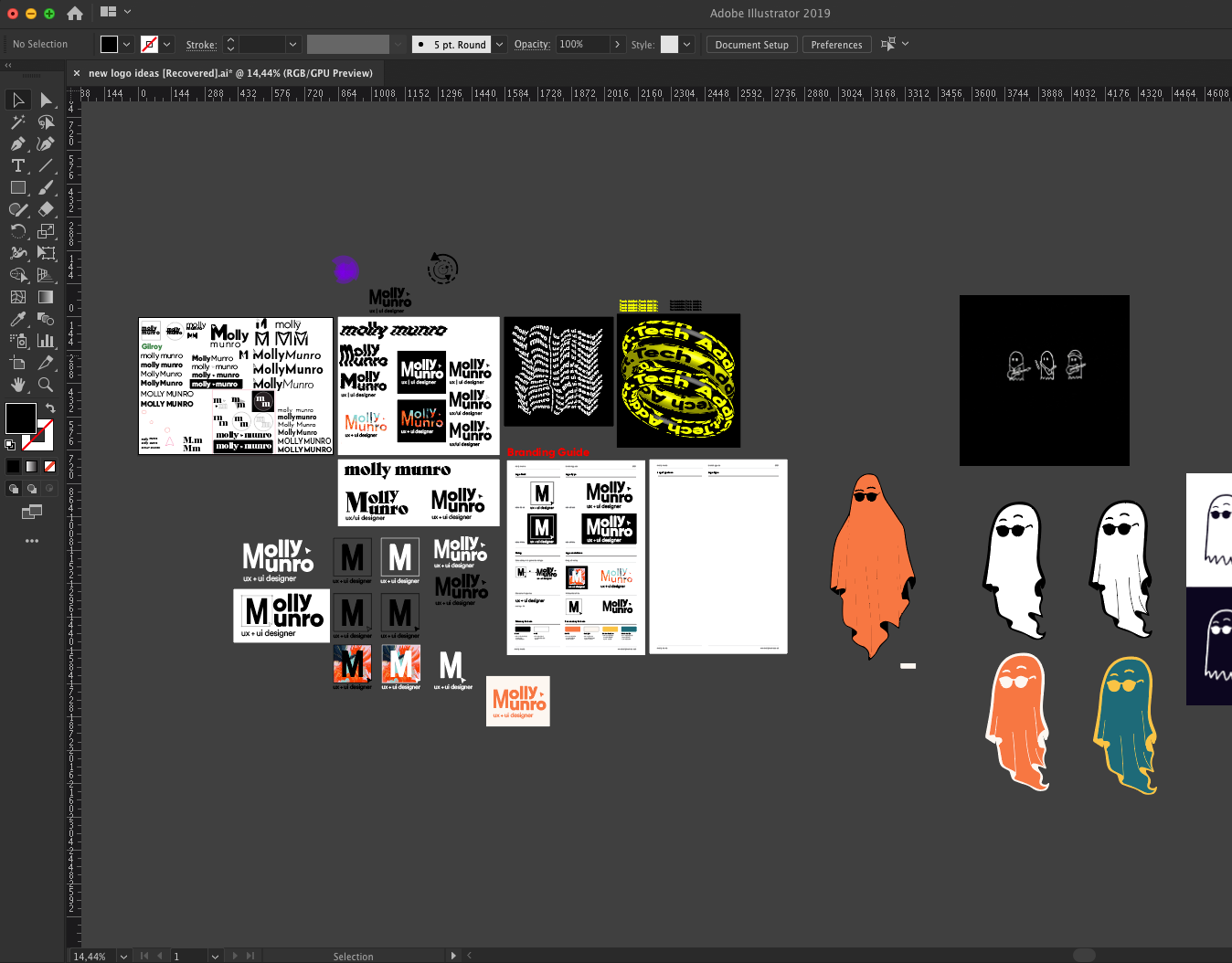The width and height of the screenshot is (1232, 963).
Task: Select the Shaper tool
Action: (17, 209)
